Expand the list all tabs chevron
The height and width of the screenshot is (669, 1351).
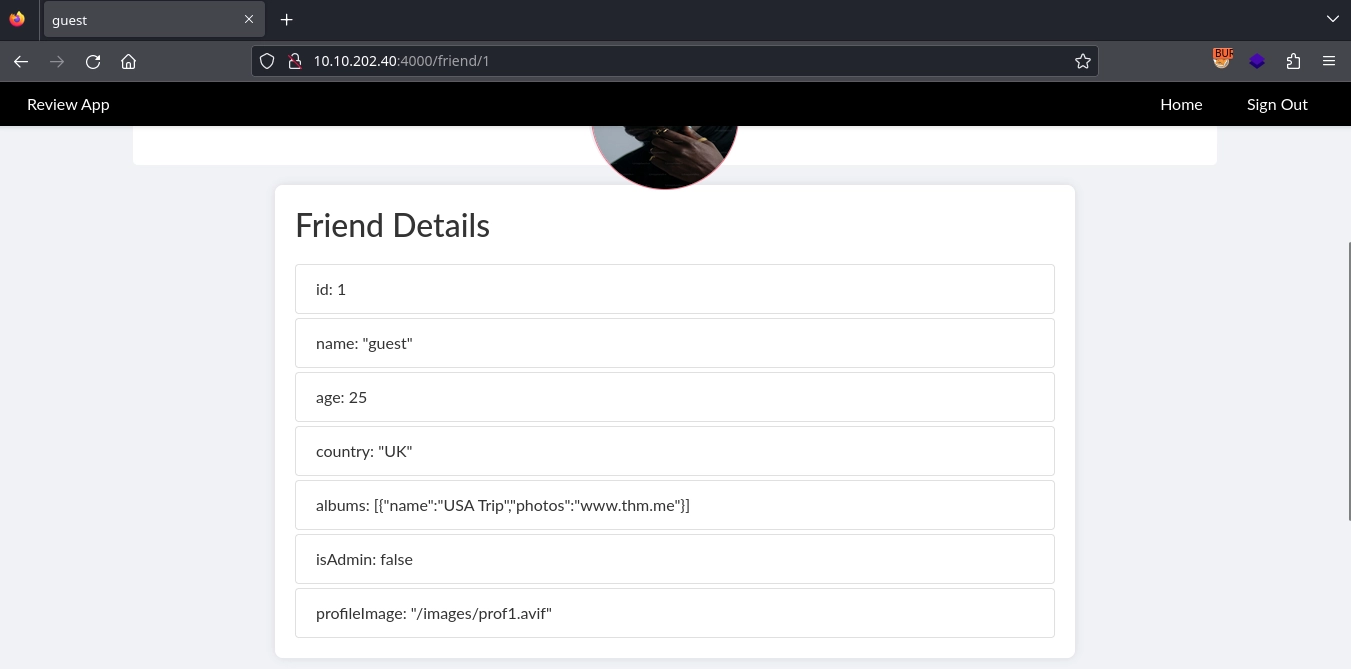tap(1332, 19)
